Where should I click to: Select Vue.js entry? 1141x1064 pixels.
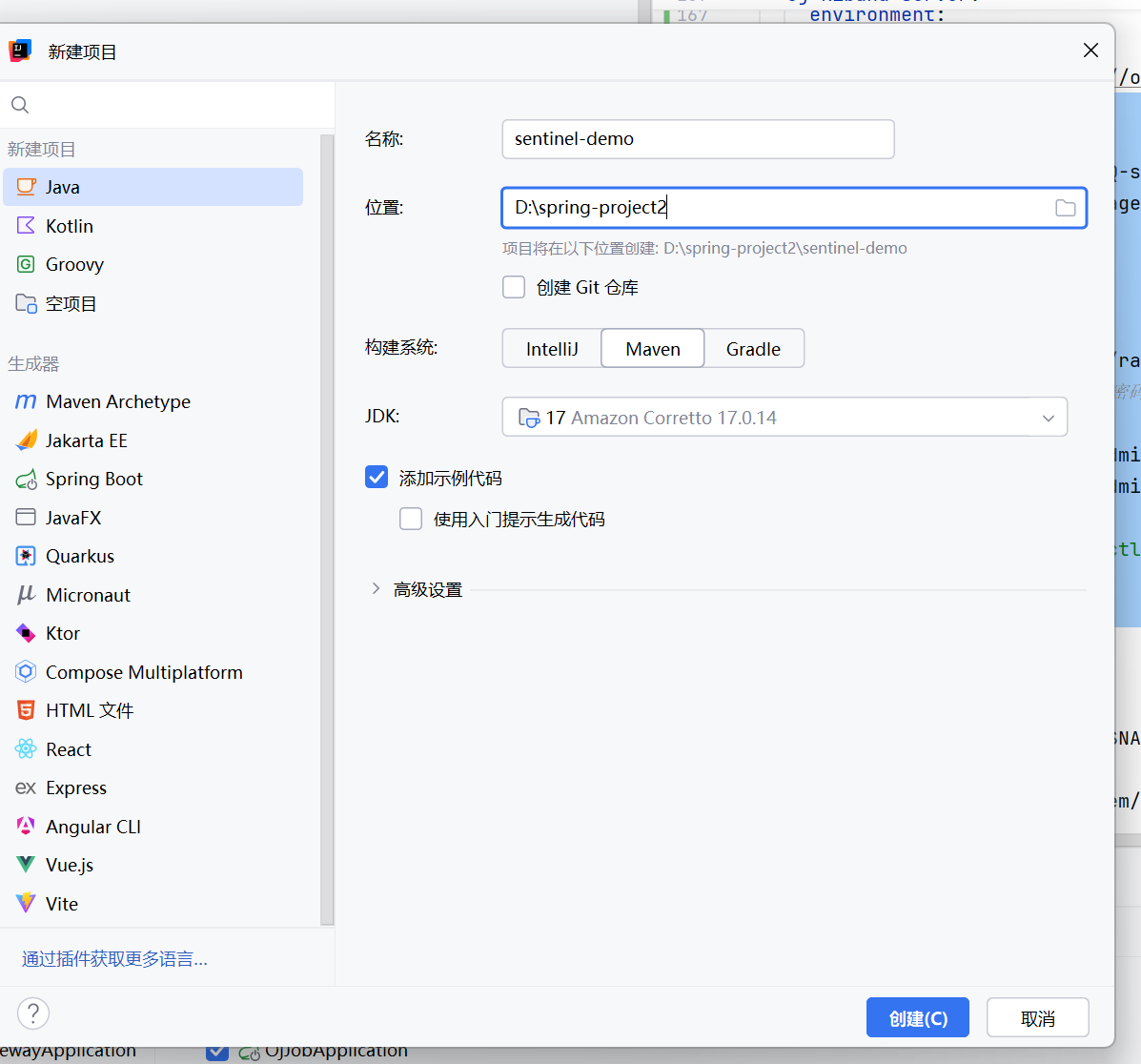pyautogui.click(x=153, y=865)
